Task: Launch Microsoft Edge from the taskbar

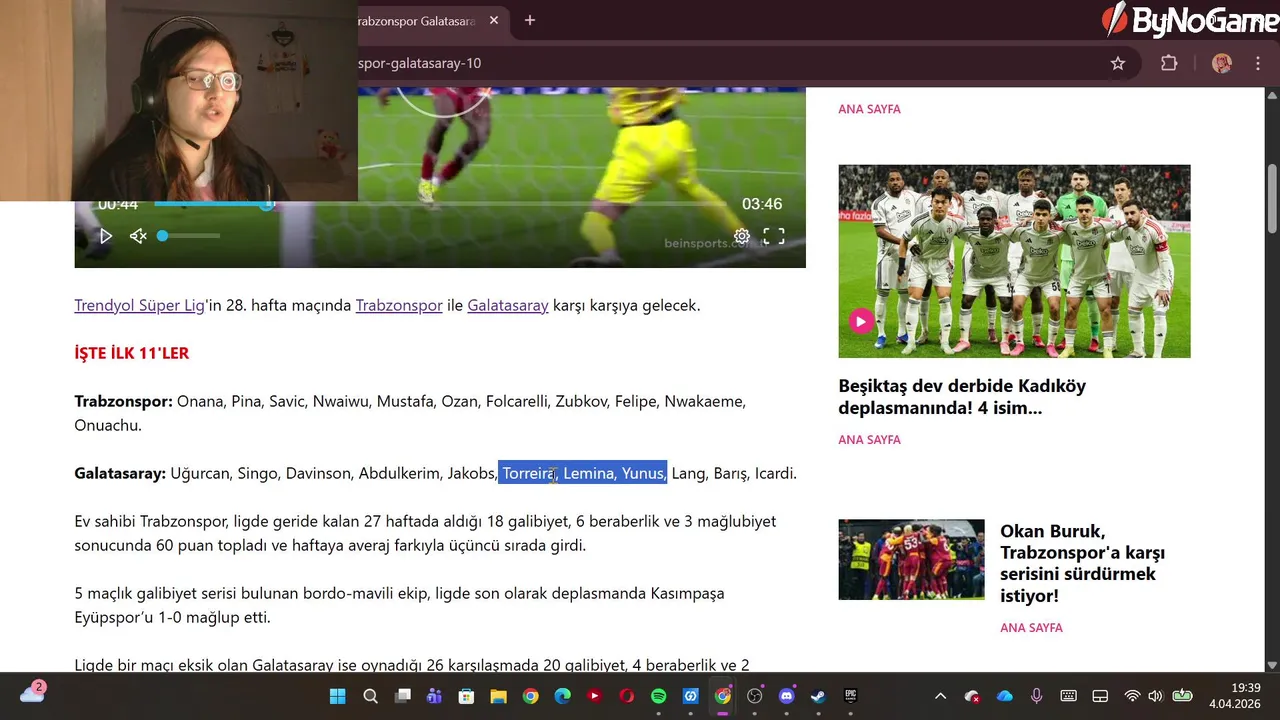Action: click(x=562, y=696)
